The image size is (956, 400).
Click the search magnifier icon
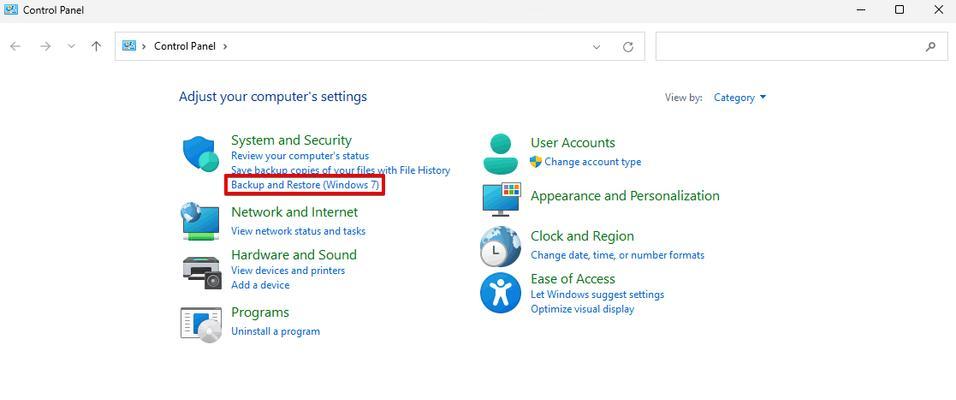[930, 46]
